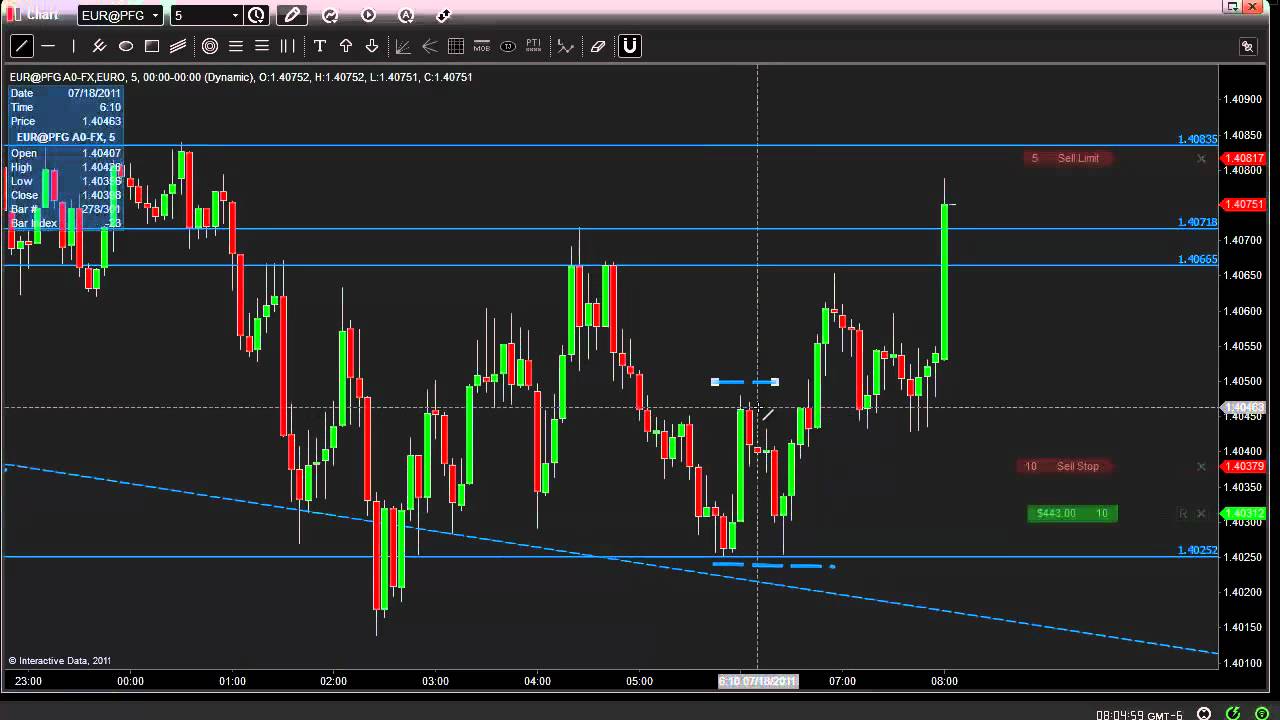Toggle the grid display icon
1280x720 pixels.
pyautogui.click(x=456, y=46)
